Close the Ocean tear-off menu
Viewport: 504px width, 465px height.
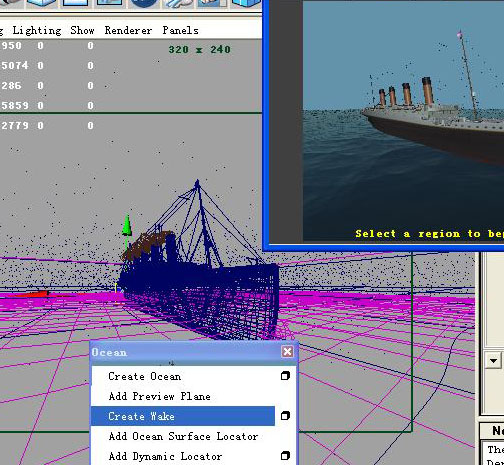(x=287, y=352)
